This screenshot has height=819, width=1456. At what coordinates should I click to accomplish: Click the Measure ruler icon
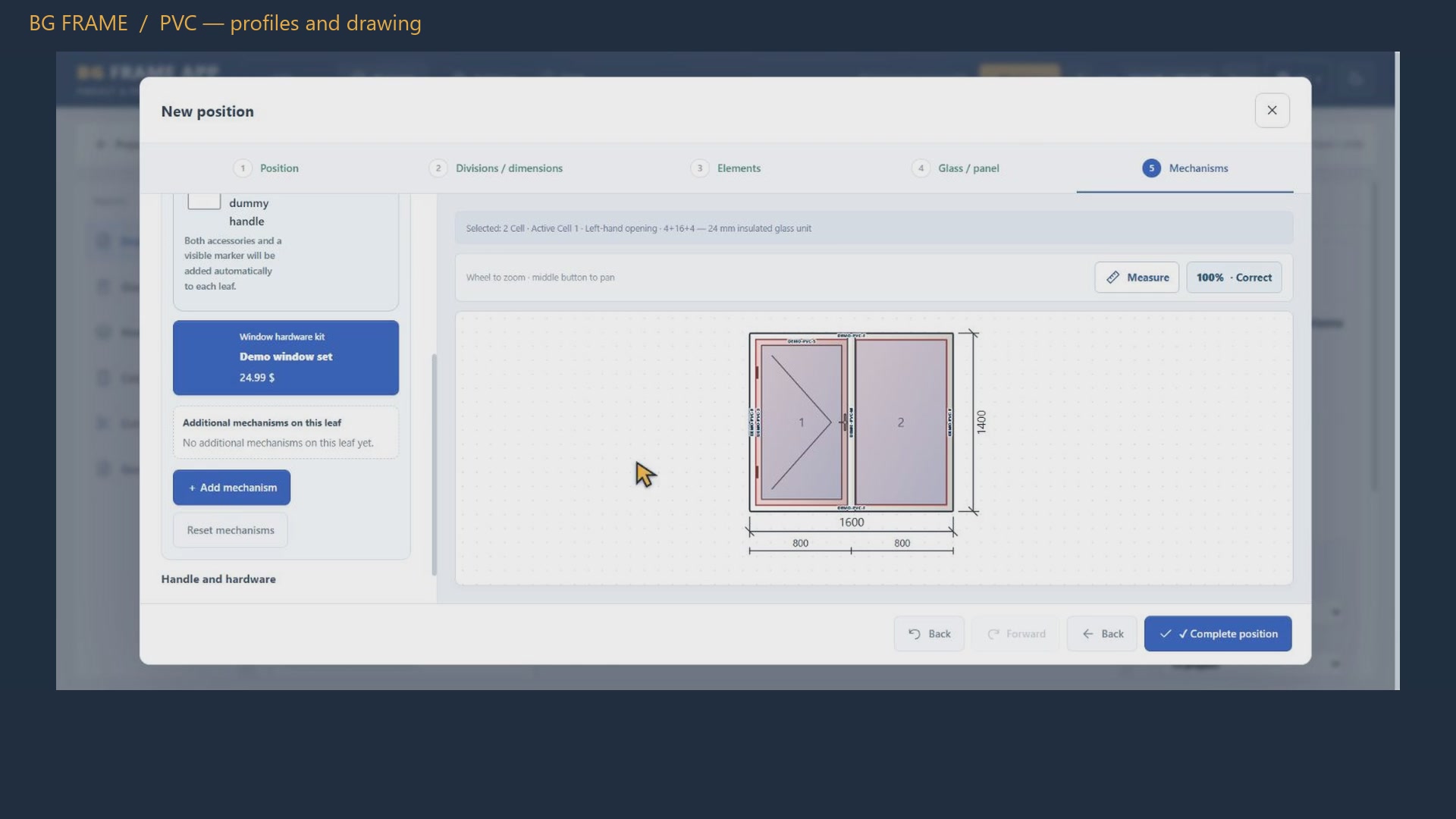tap(1112, 278)
